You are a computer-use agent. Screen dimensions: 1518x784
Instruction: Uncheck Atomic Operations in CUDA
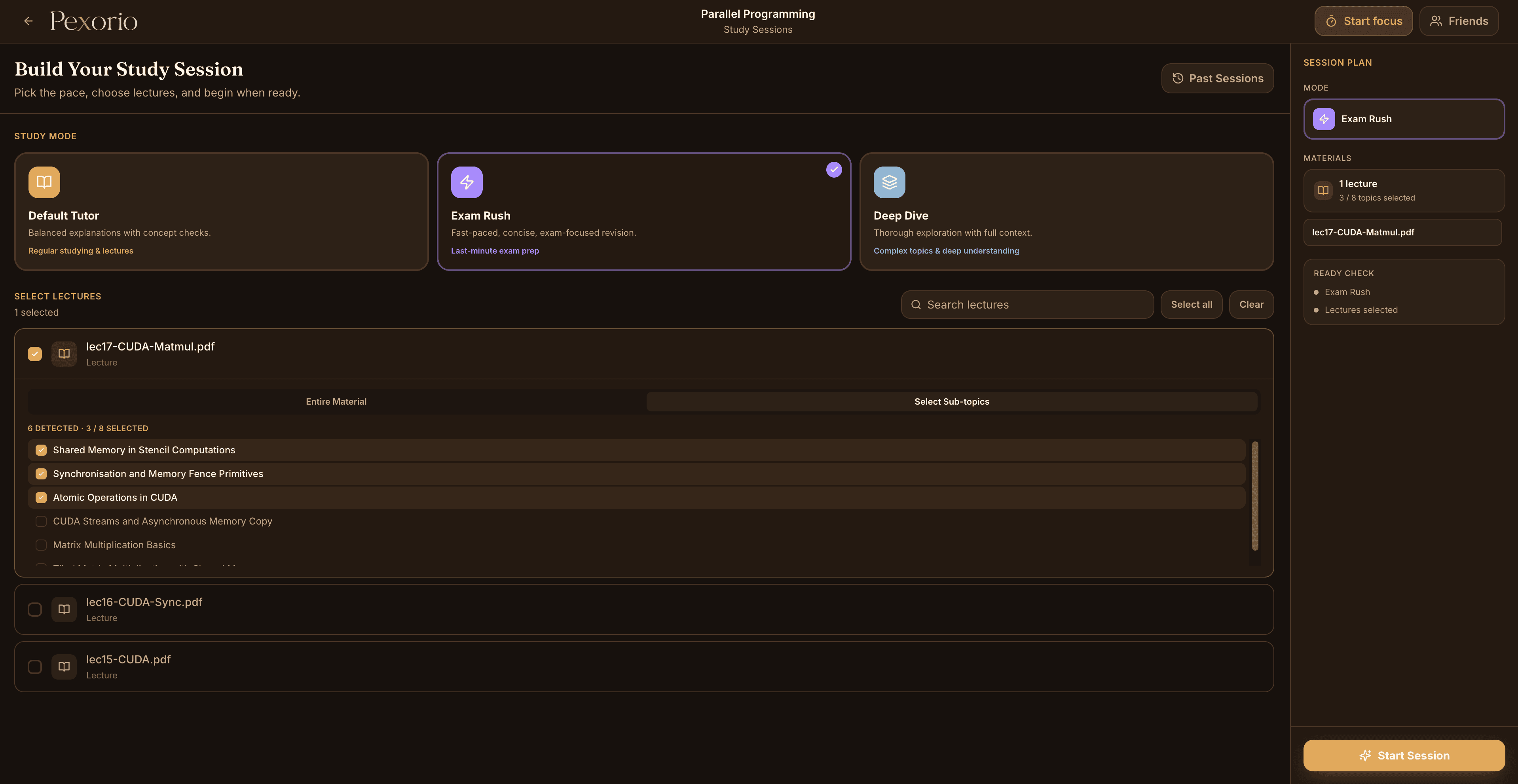tap(41, 498)
